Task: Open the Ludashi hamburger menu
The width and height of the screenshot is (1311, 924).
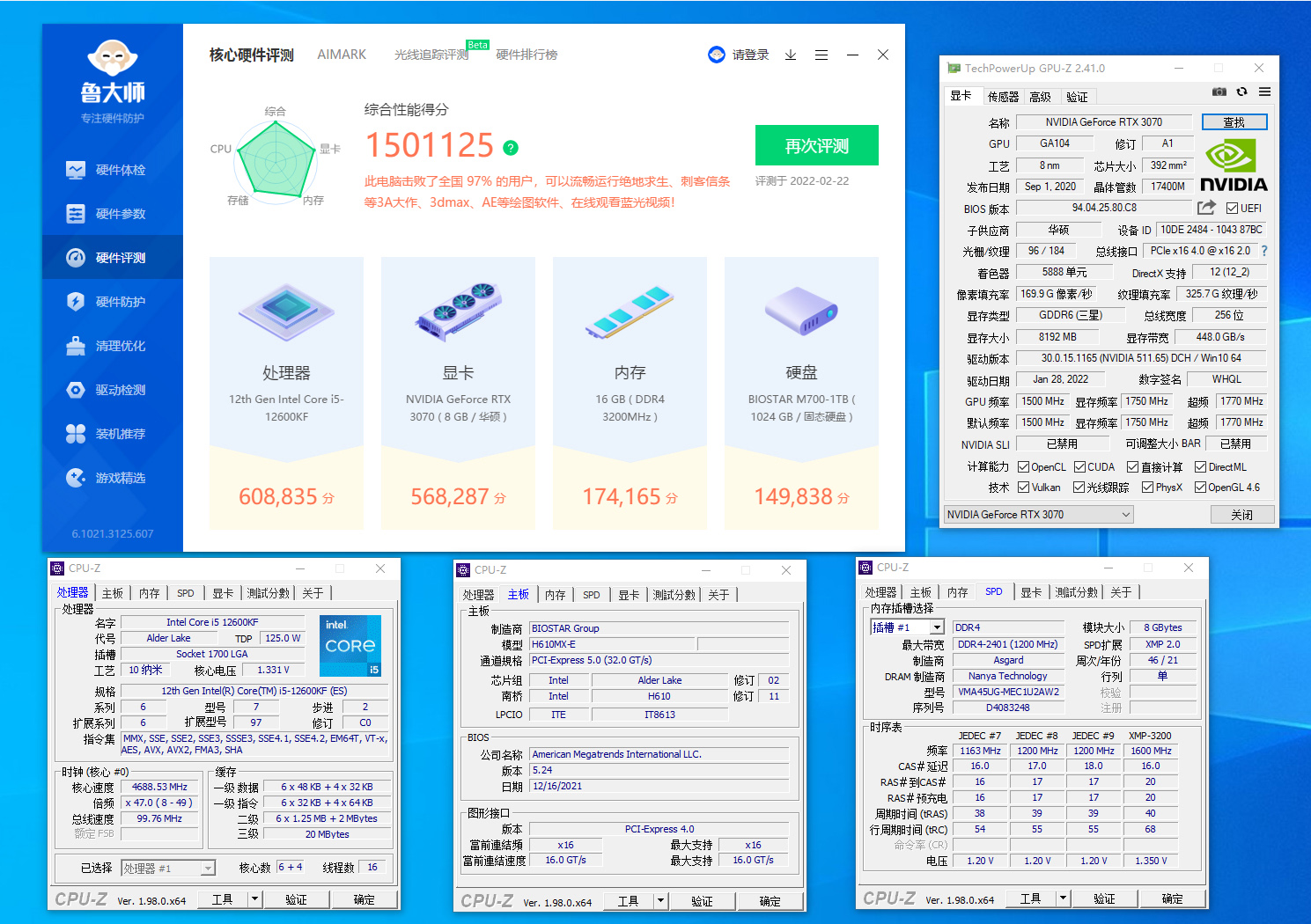Action: 821,55
